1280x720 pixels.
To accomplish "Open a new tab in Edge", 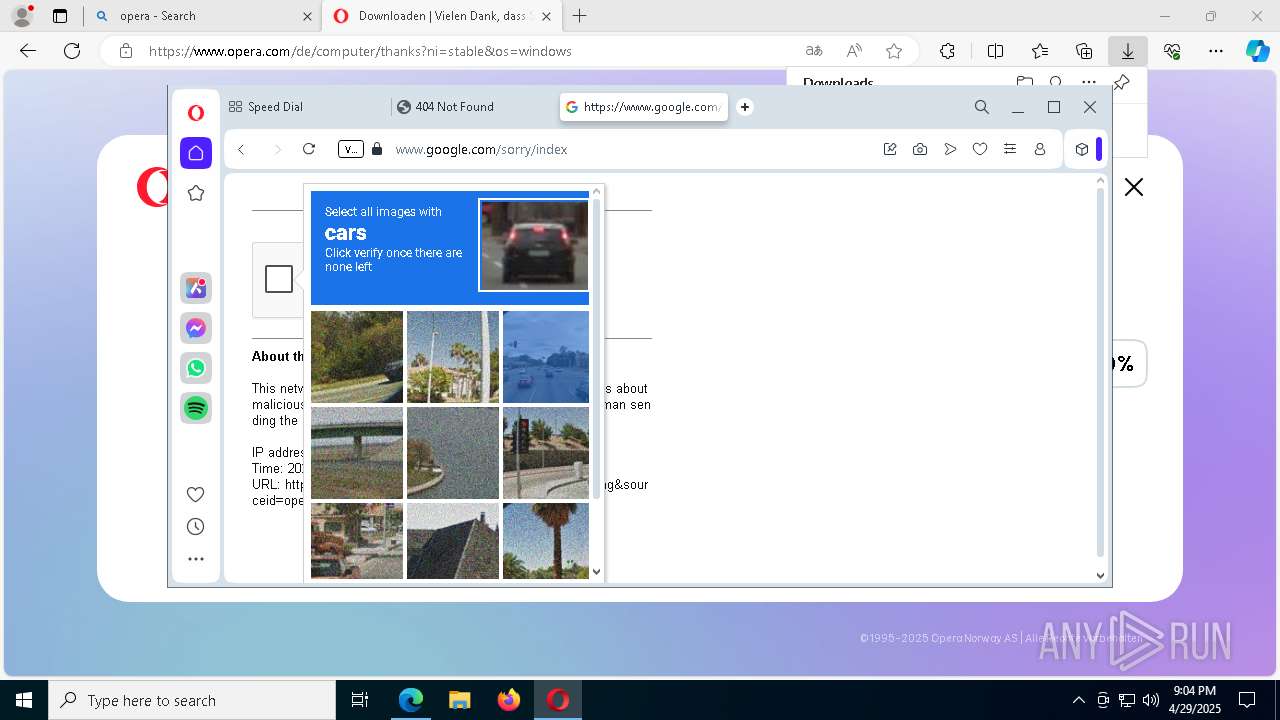I will click(x=580, y=16).
